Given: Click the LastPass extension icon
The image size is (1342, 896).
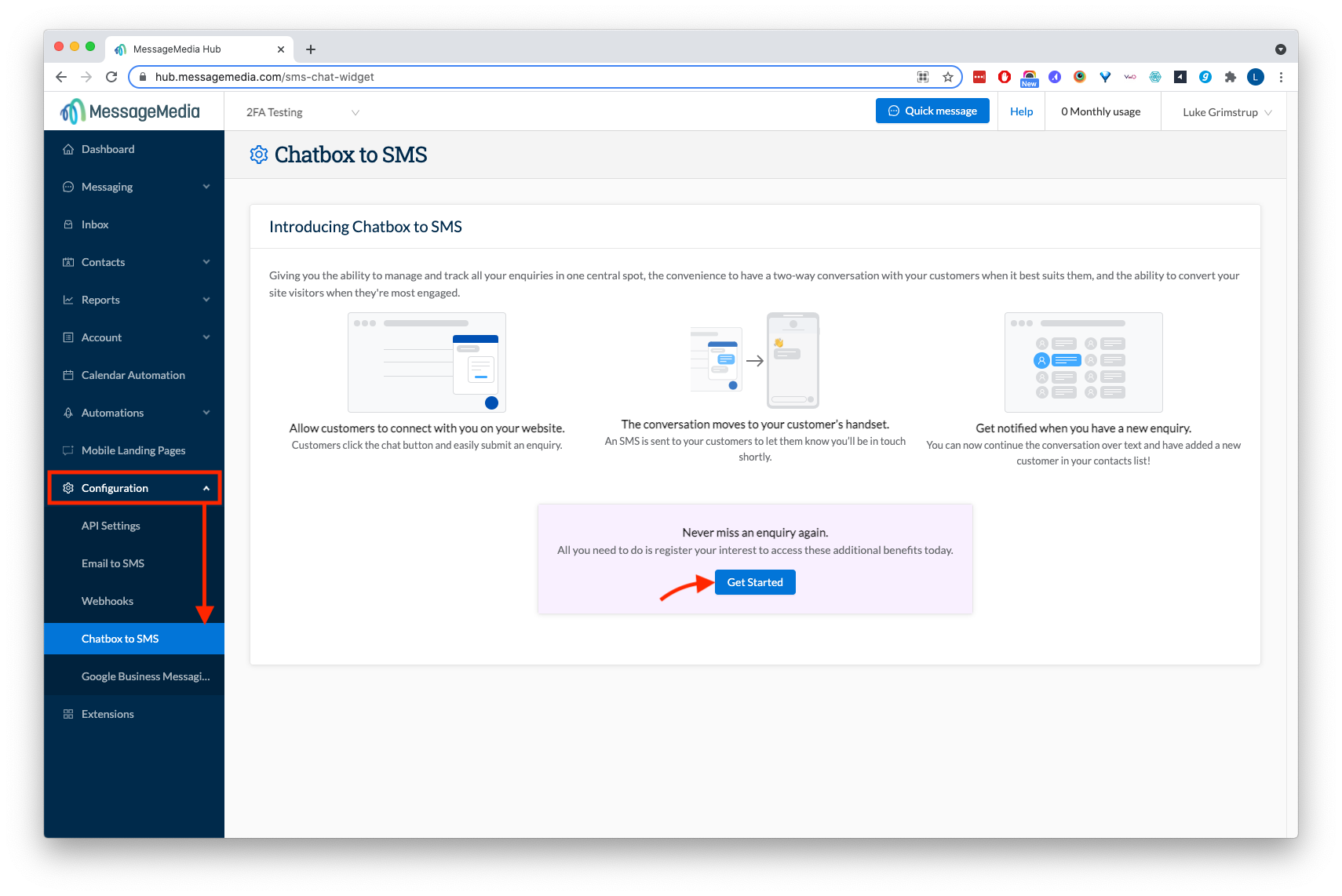Looking at the screenshot, I should coord(979,77).
